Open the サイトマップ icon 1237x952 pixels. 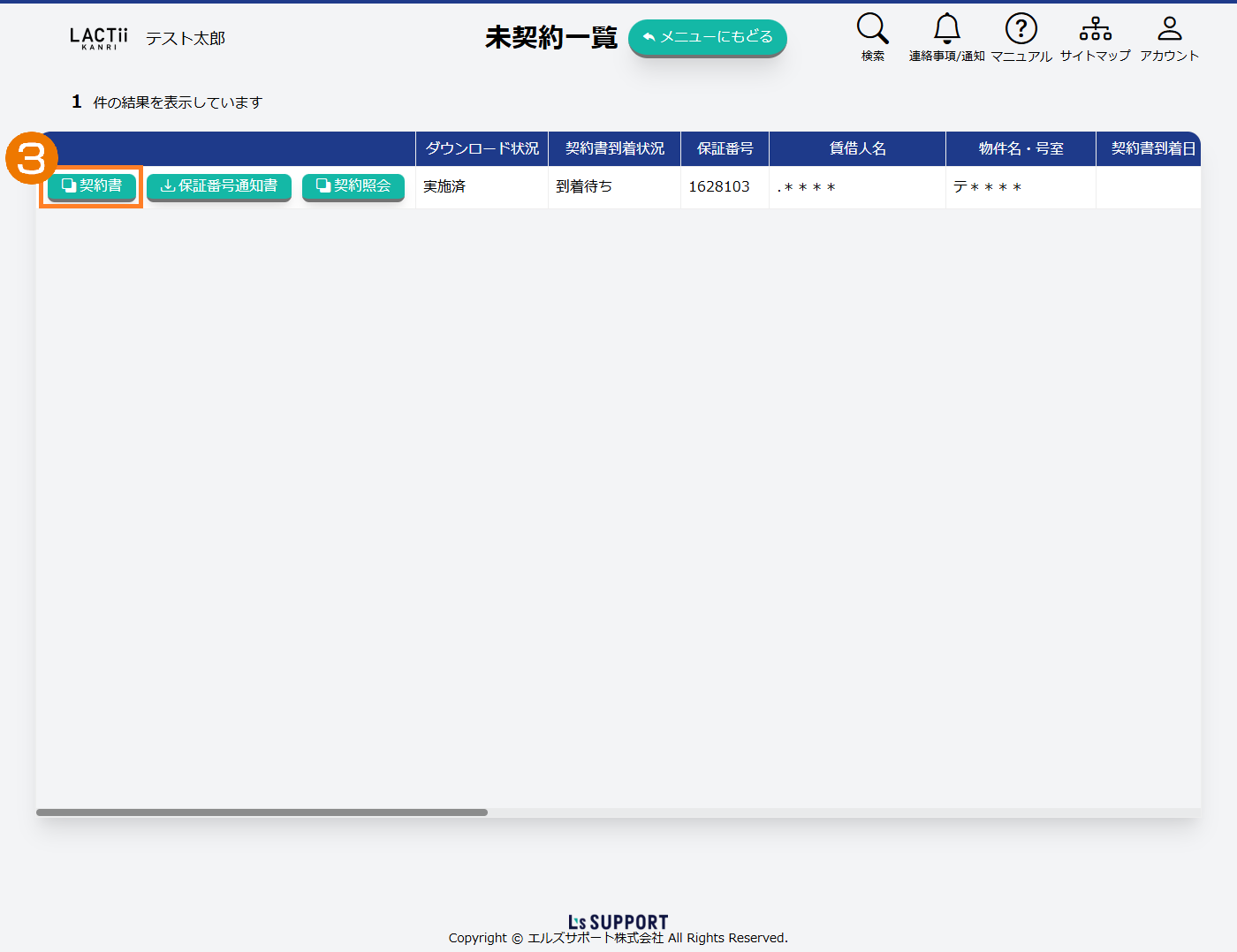(1095, 29)
